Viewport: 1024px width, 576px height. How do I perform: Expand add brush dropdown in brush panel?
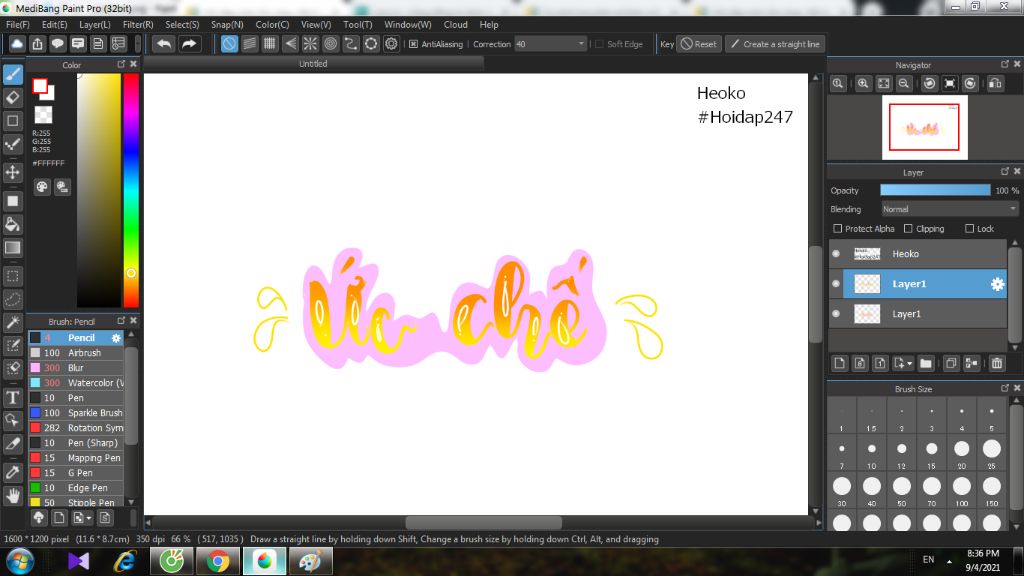89,518
